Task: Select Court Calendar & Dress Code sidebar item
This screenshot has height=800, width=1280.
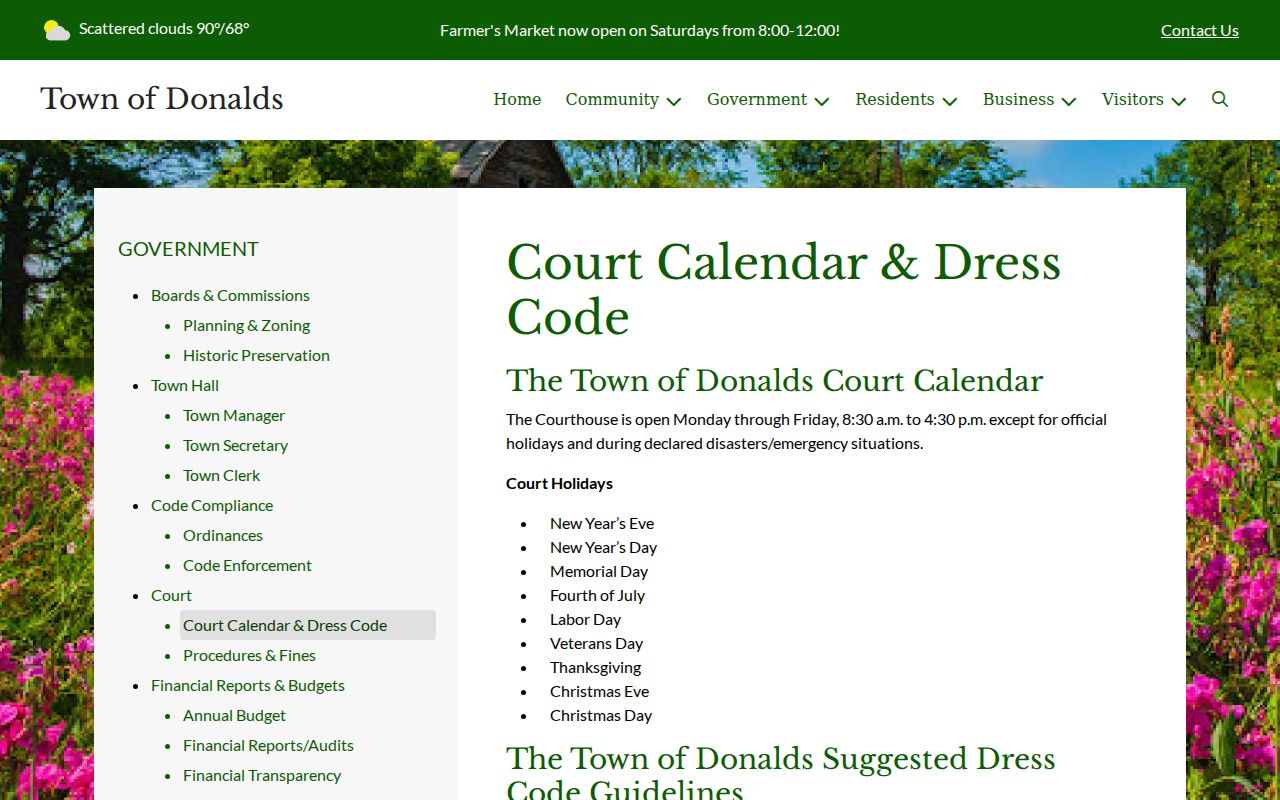Action: pos(308,625)
